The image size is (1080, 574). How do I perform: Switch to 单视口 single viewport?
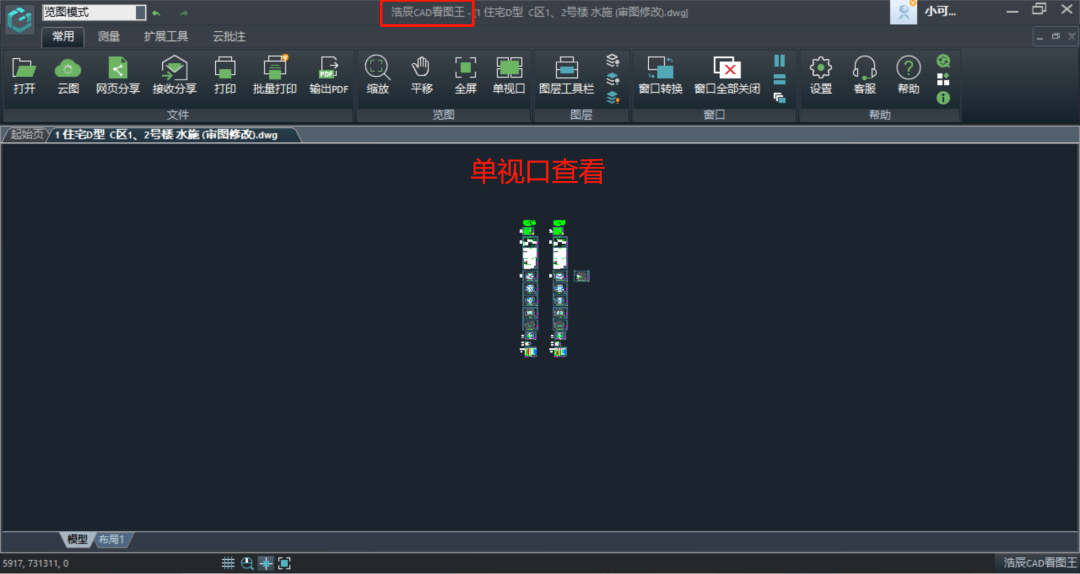click(x=509, y=75)
